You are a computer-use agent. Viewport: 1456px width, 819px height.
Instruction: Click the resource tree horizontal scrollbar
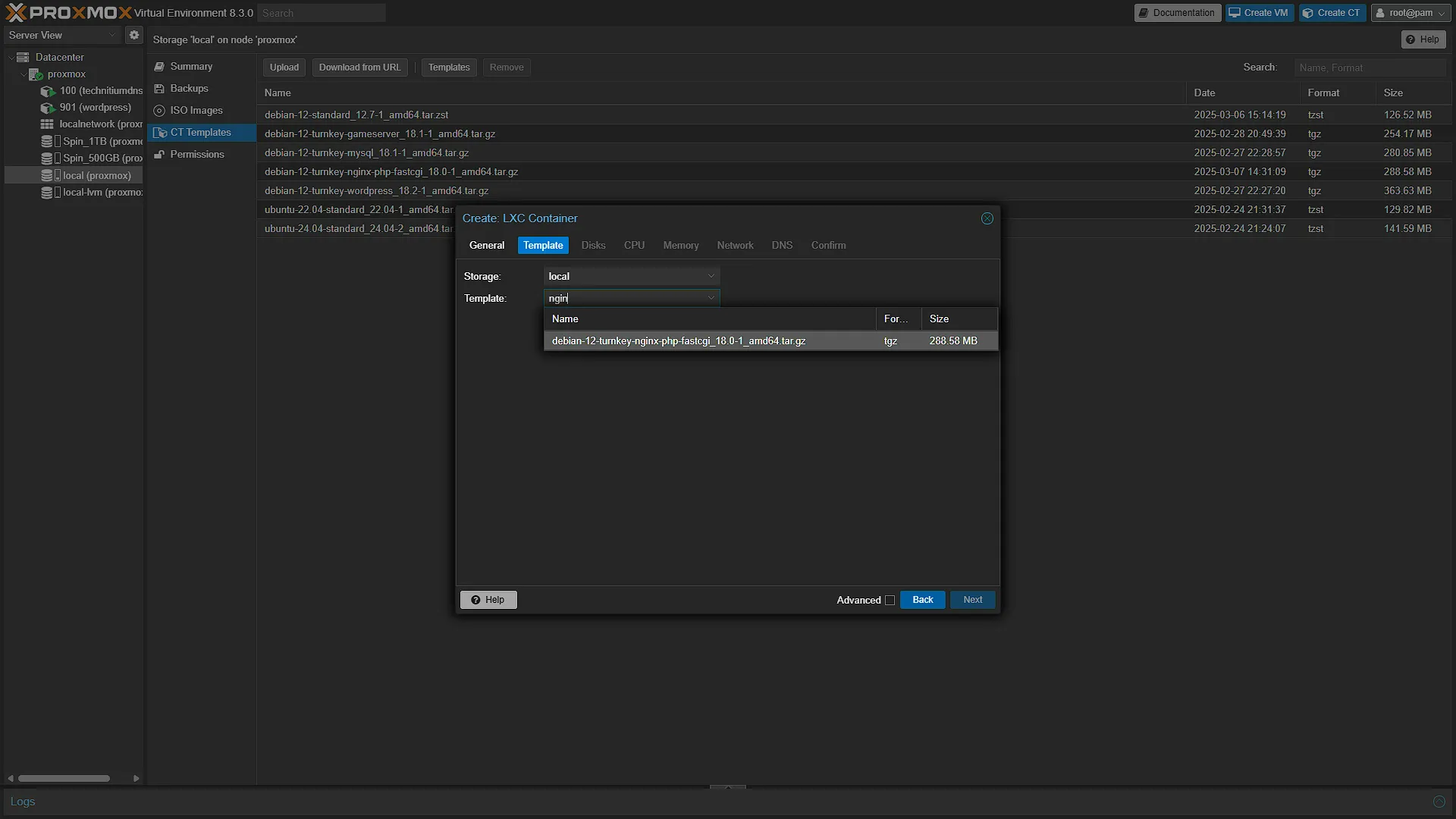pos(64,778)
